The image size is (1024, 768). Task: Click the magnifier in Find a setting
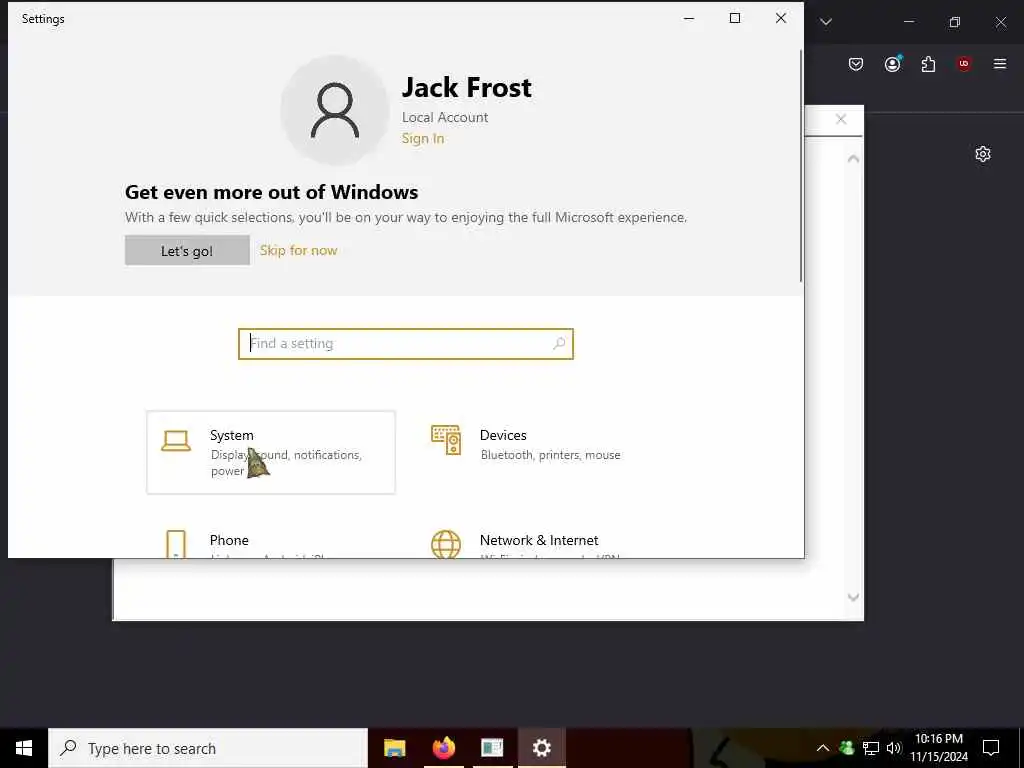[559, 344]
